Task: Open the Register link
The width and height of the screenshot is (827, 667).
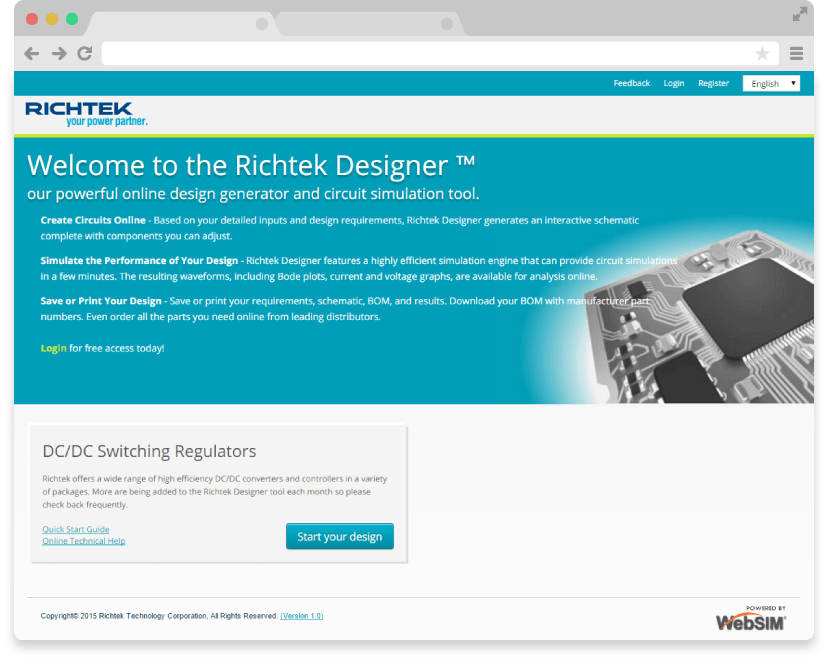Action: [x=713, y=83]
